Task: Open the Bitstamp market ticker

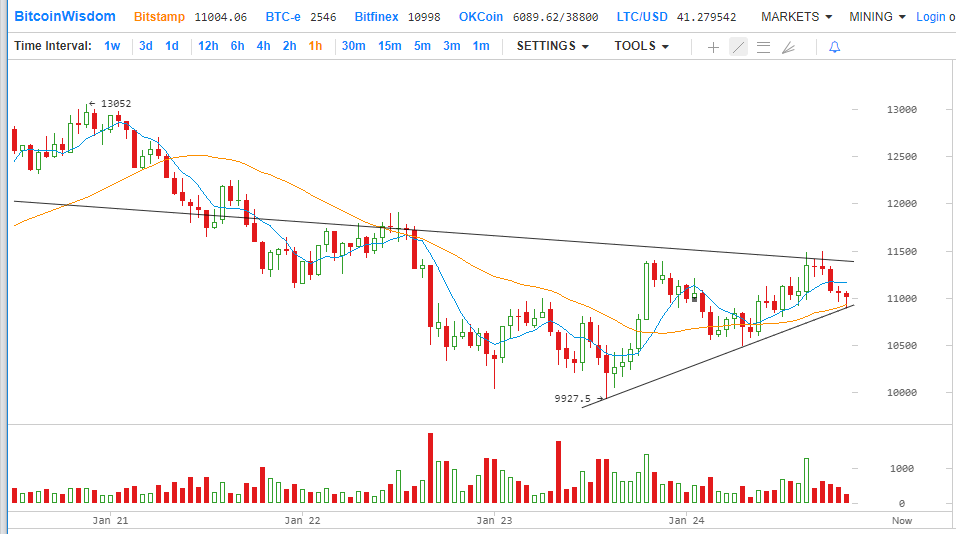Action: click(x=159, y=17)
